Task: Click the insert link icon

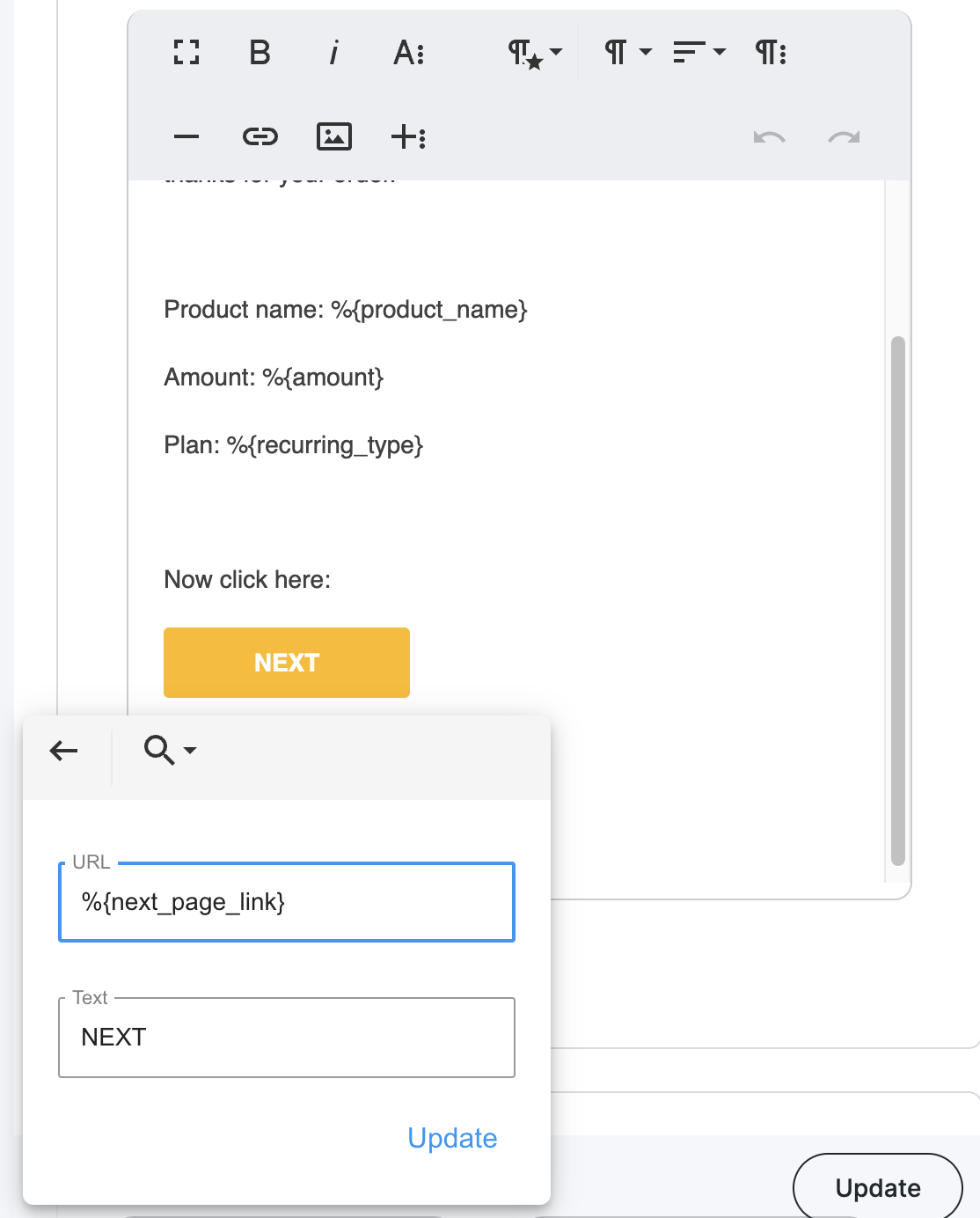Action: (x=260, y=136)
